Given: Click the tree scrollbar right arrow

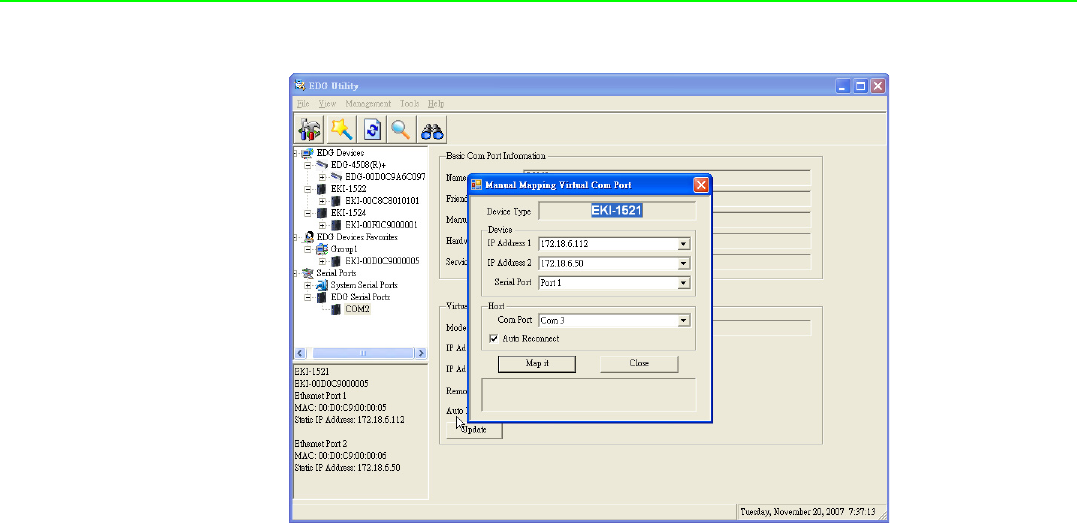Looking at the screenshot, I should point(421,353).
